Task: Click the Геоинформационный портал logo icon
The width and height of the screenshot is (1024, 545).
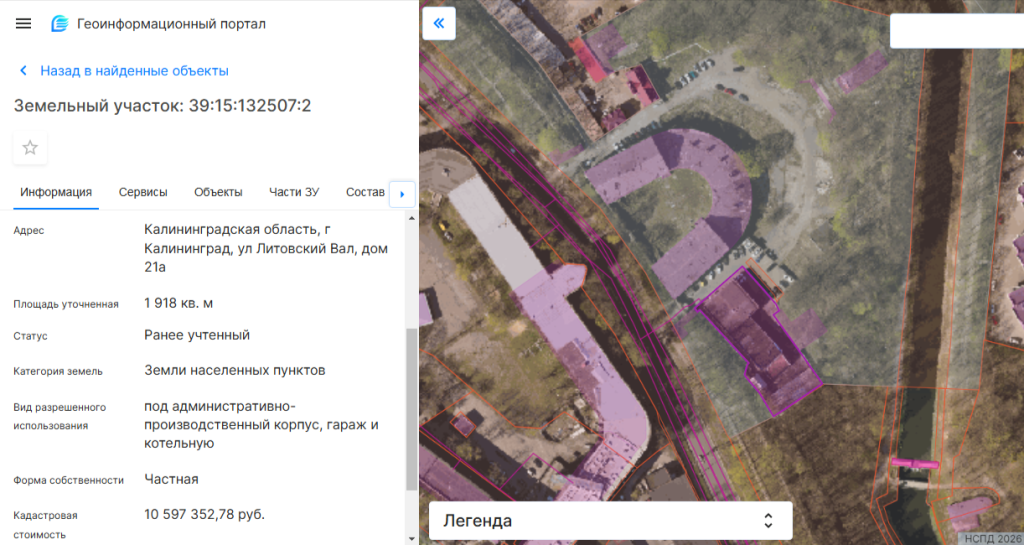Action: click(x=60, y=24)
